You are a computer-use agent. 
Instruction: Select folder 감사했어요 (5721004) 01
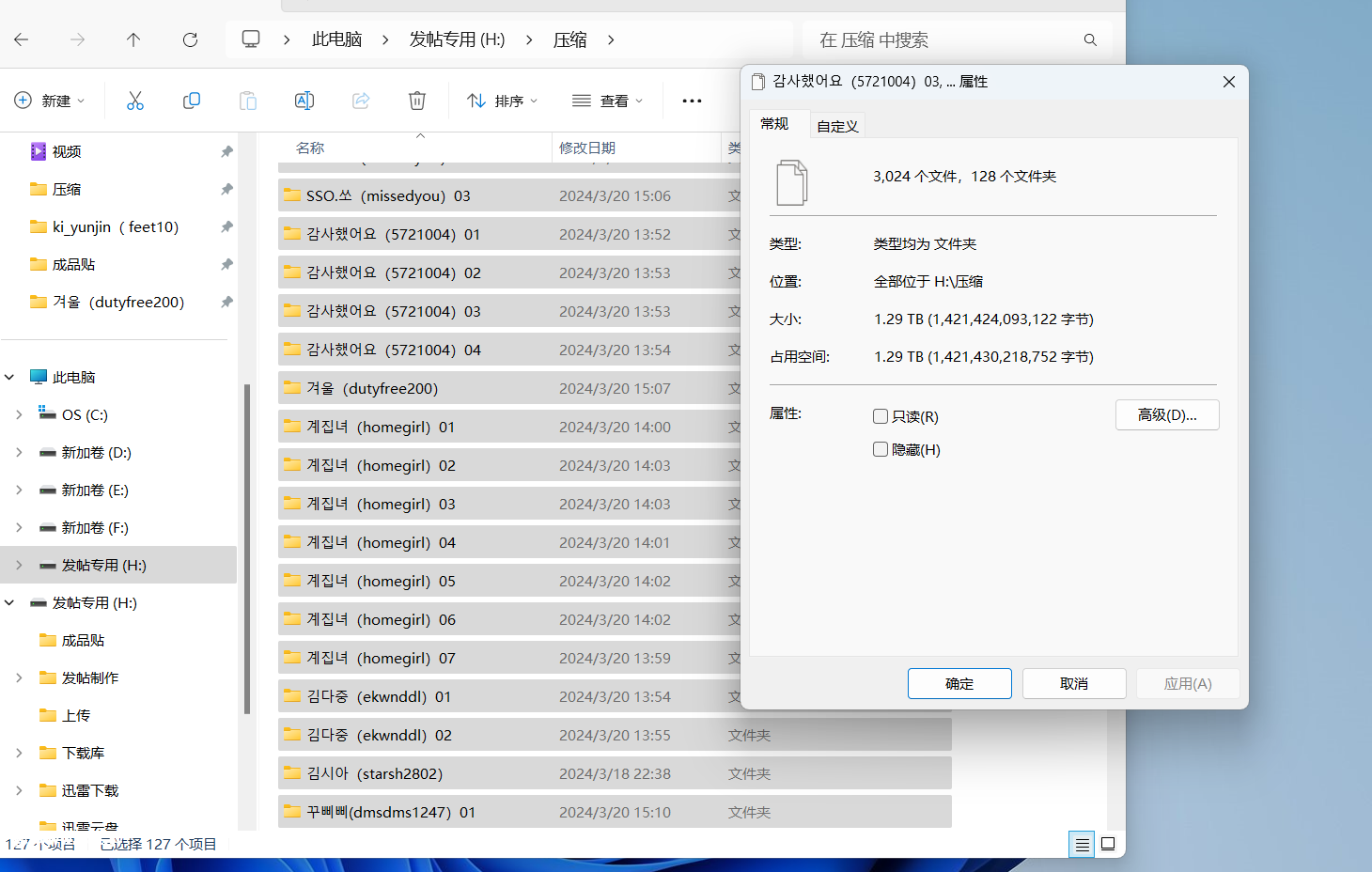tap(509, 234)
